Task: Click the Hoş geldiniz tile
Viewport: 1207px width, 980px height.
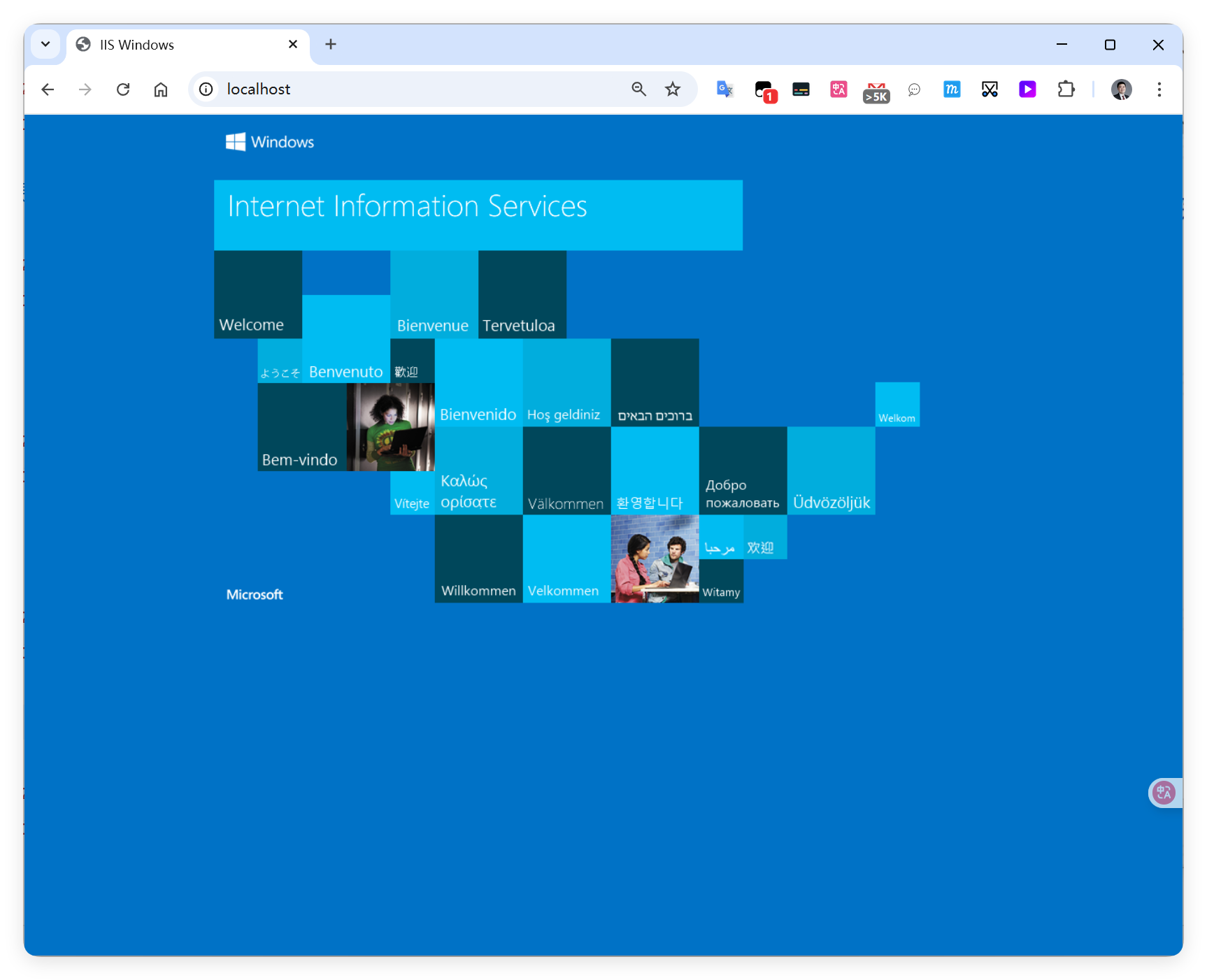Action: pyautogui.click(x=566, y=382)
